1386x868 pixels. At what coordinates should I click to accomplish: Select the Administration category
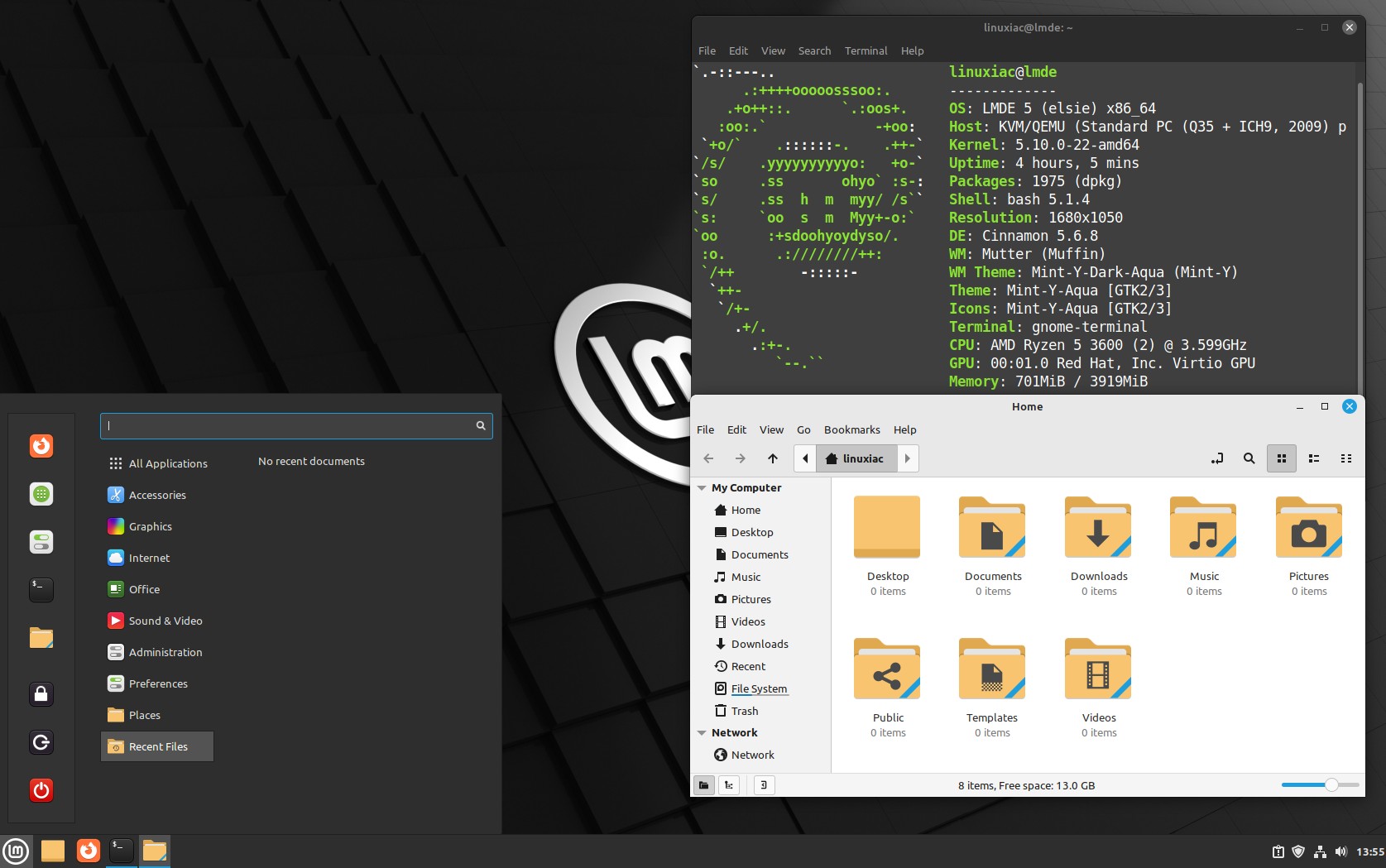tap(157, 652)
